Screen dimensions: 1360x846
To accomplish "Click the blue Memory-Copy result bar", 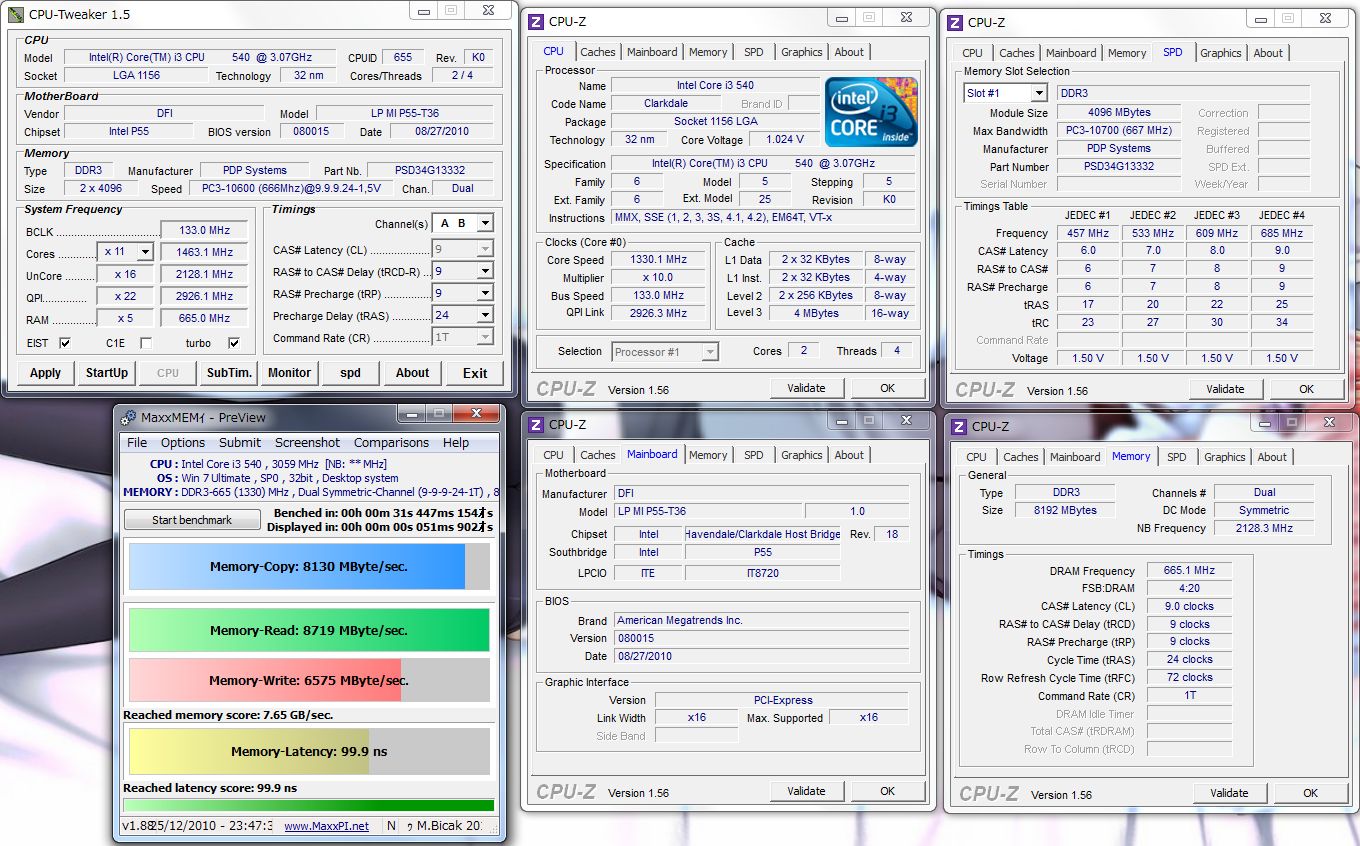I will [309, 566].
